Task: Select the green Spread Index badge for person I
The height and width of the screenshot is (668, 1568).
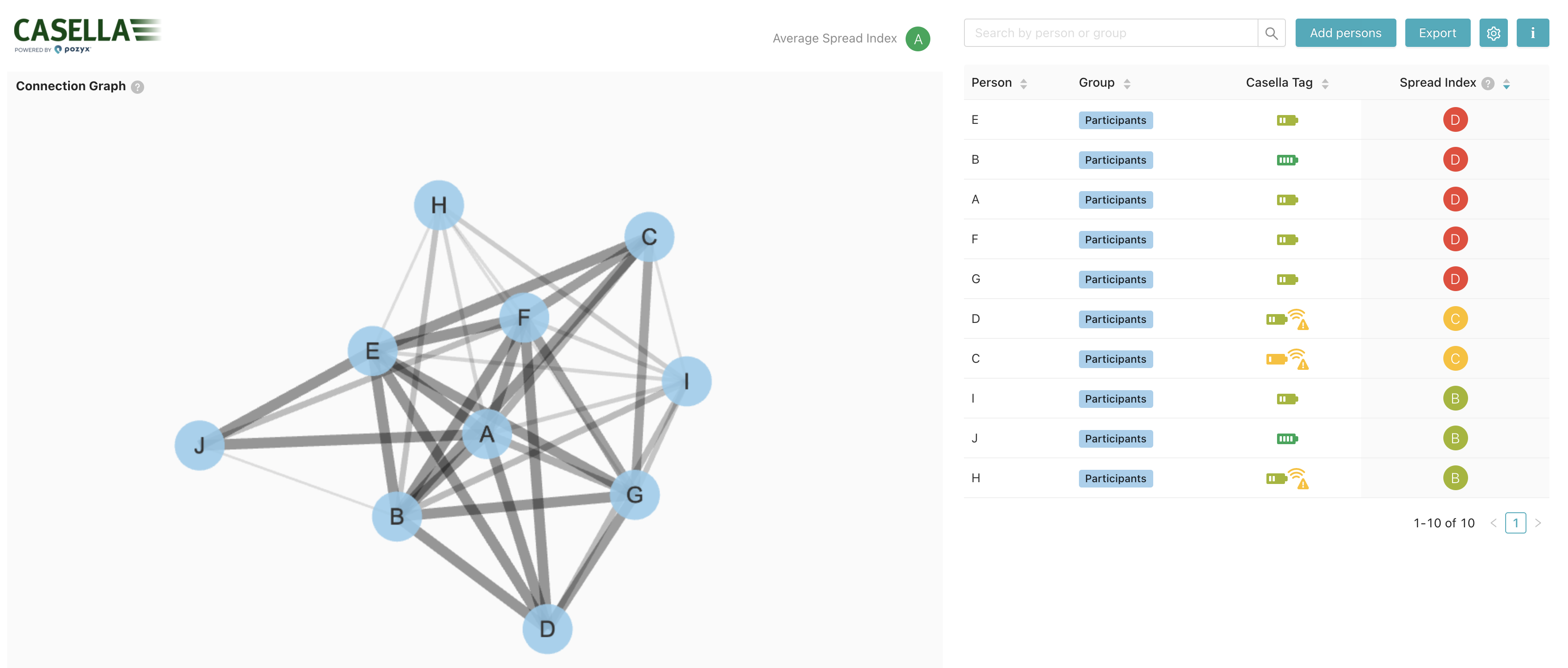Action: pos(1455,398)
